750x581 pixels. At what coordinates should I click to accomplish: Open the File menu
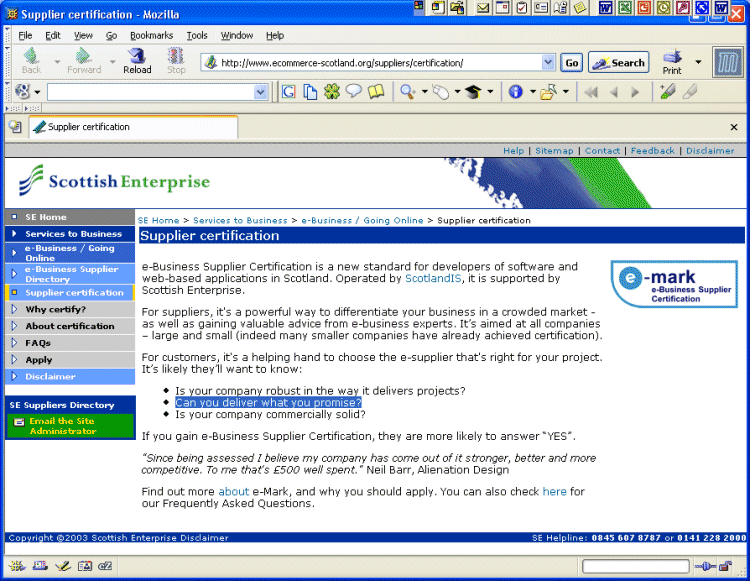(x=25, y=35)
